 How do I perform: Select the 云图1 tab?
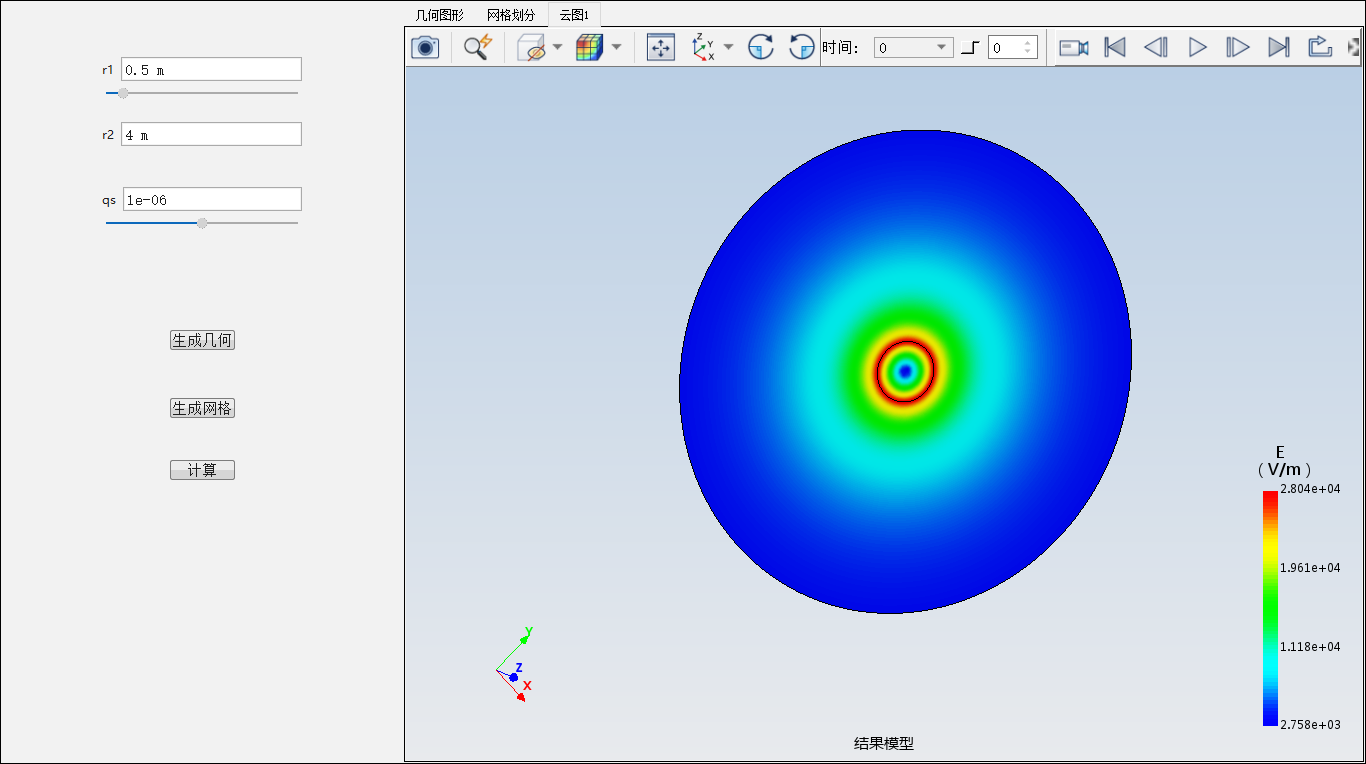574,15
